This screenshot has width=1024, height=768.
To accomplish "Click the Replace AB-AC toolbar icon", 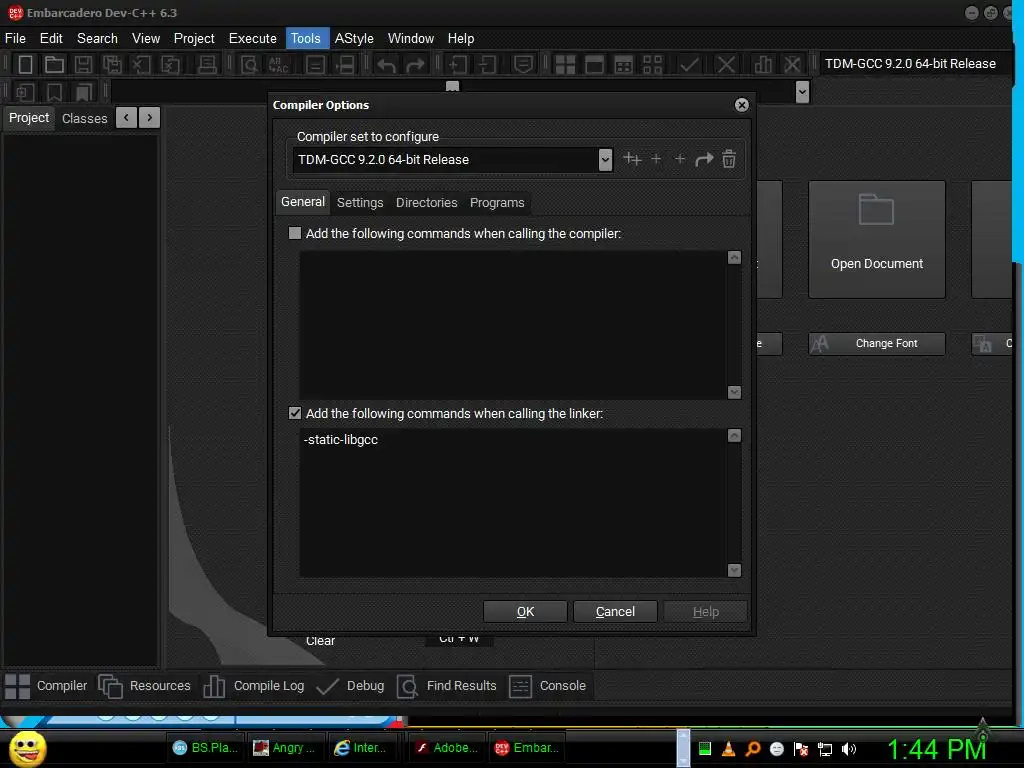I will [278, 64].
